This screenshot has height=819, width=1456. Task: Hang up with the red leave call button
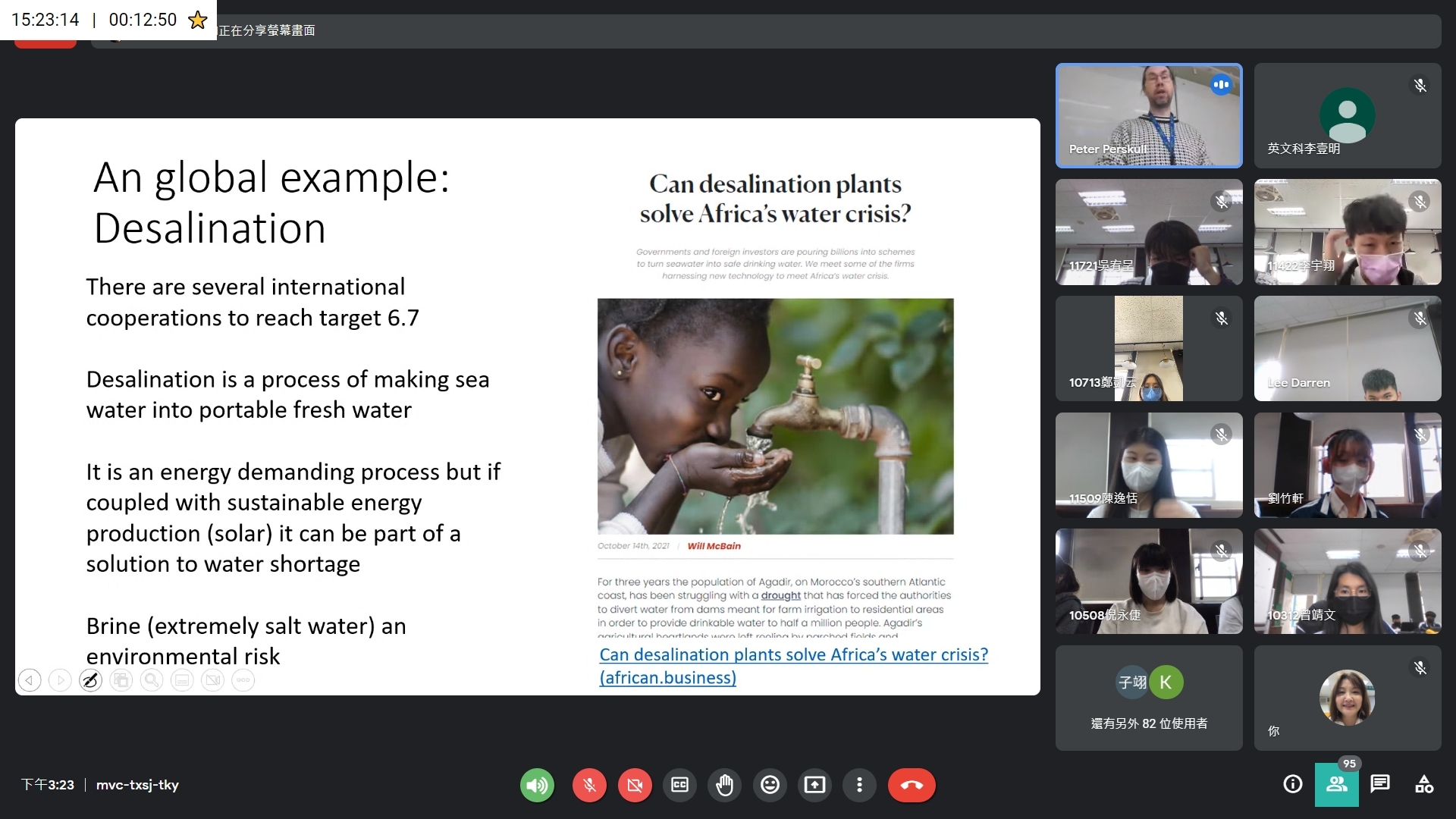click(912, 785)
